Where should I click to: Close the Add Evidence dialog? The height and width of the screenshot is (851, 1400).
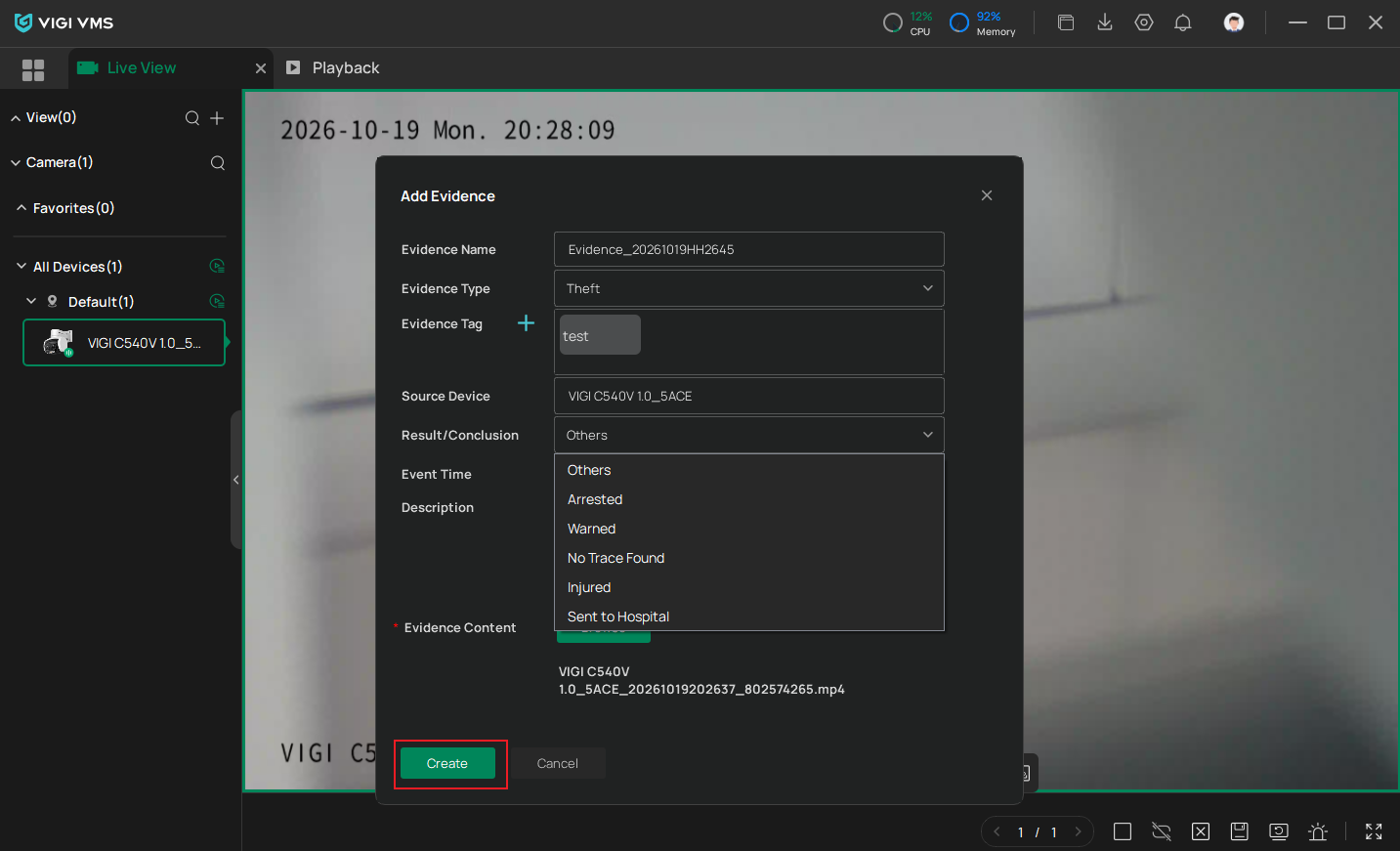(987, 195)
